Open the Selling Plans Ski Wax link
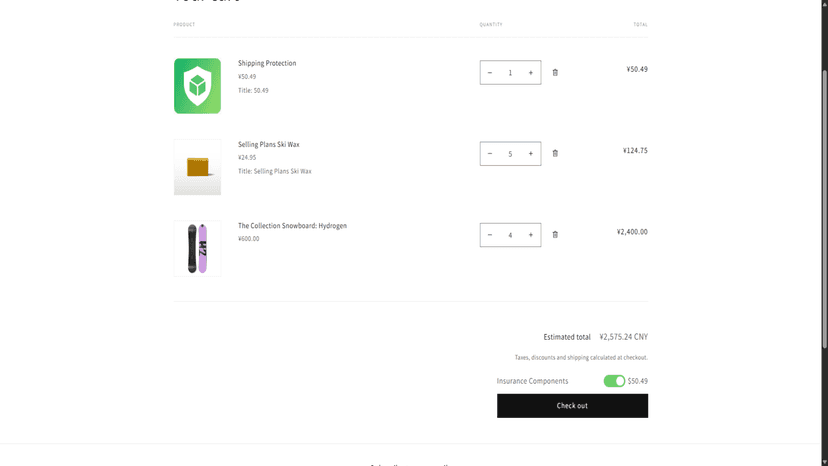 [268, 144]
